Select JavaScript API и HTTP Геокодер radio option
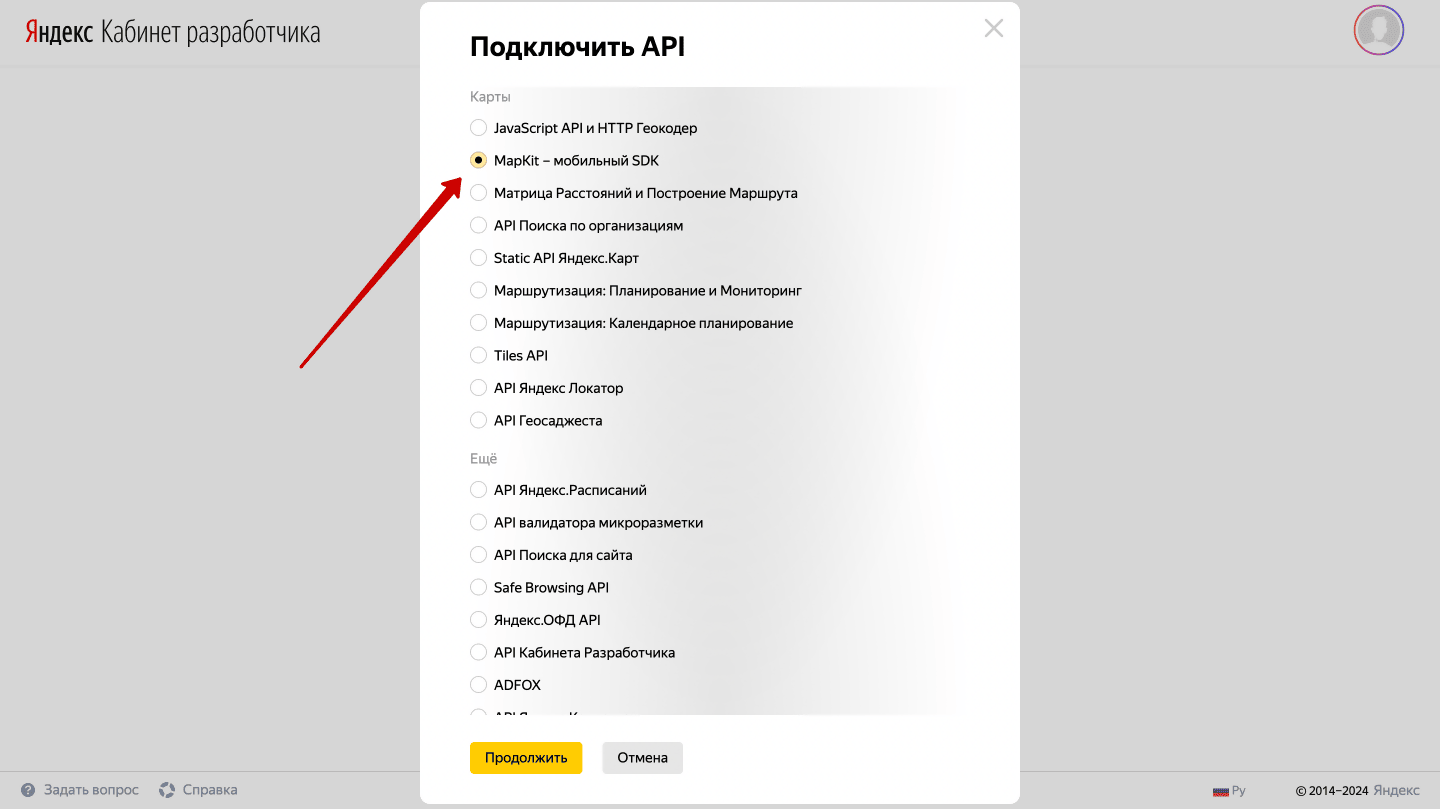Viewport: 1440px width, 809px height. point(478,128)
